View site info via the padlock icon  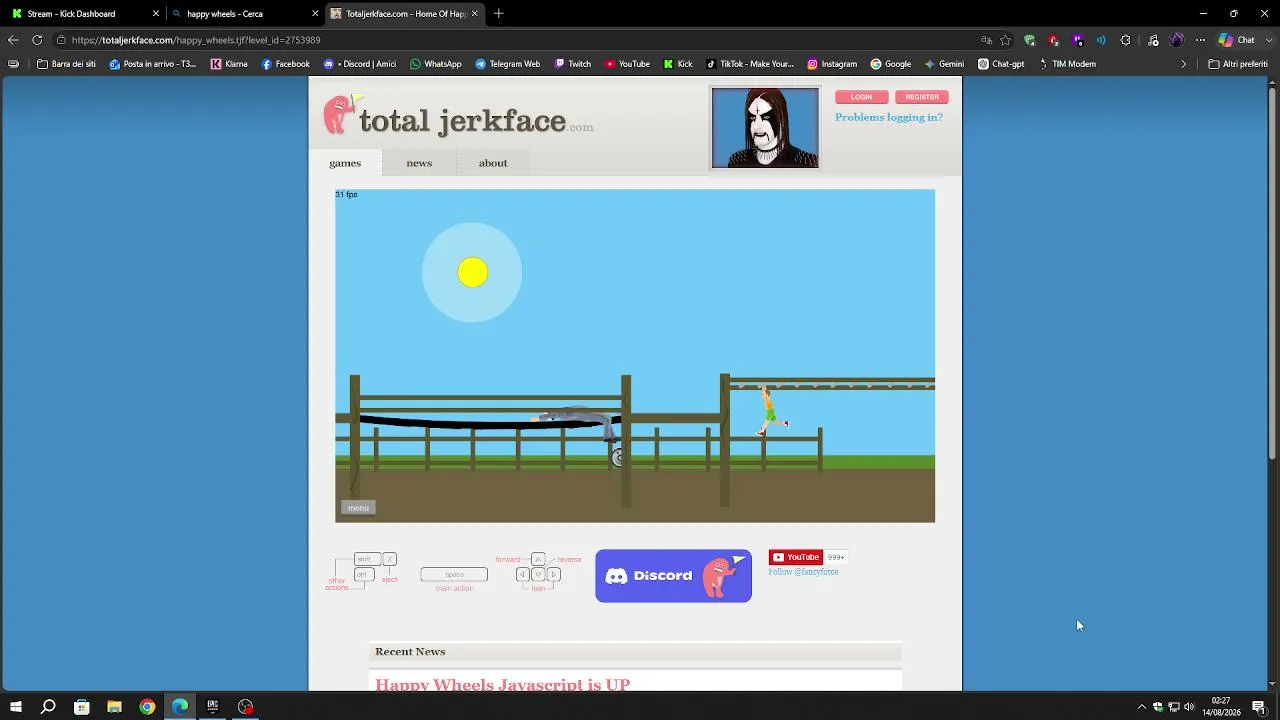click(61, 40)
